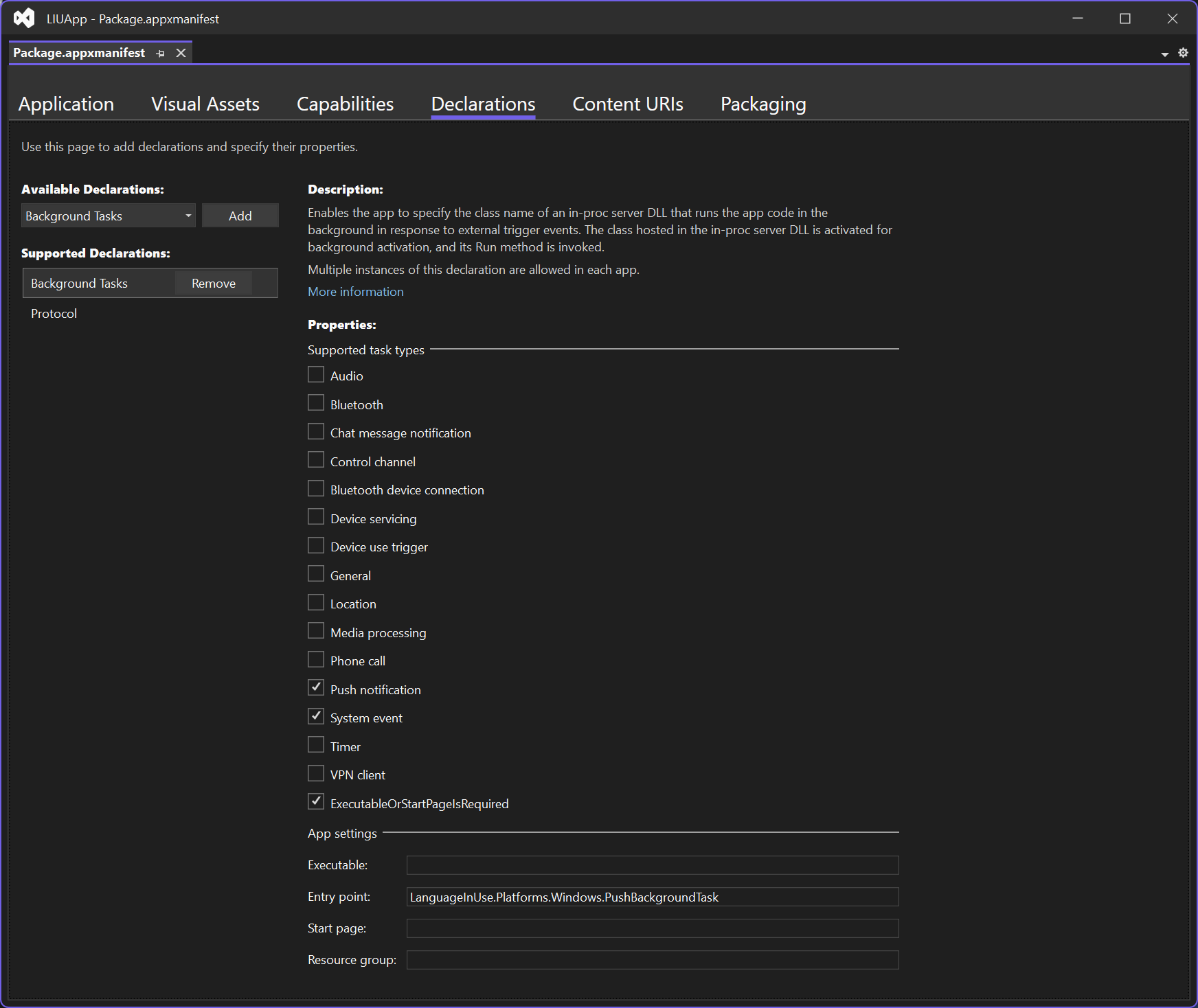Switch to the Capabilities tab

(345, 104)
